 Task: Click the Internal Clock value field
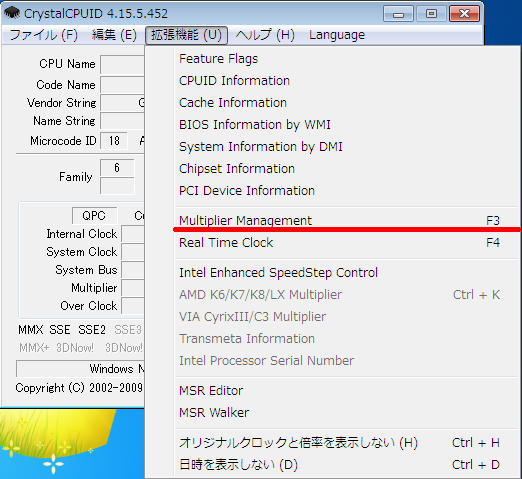[x=133, y=234]
